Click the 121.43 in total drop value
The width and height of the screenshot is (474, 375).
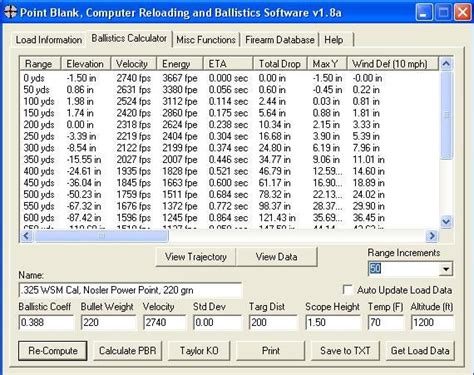point(277,218)
